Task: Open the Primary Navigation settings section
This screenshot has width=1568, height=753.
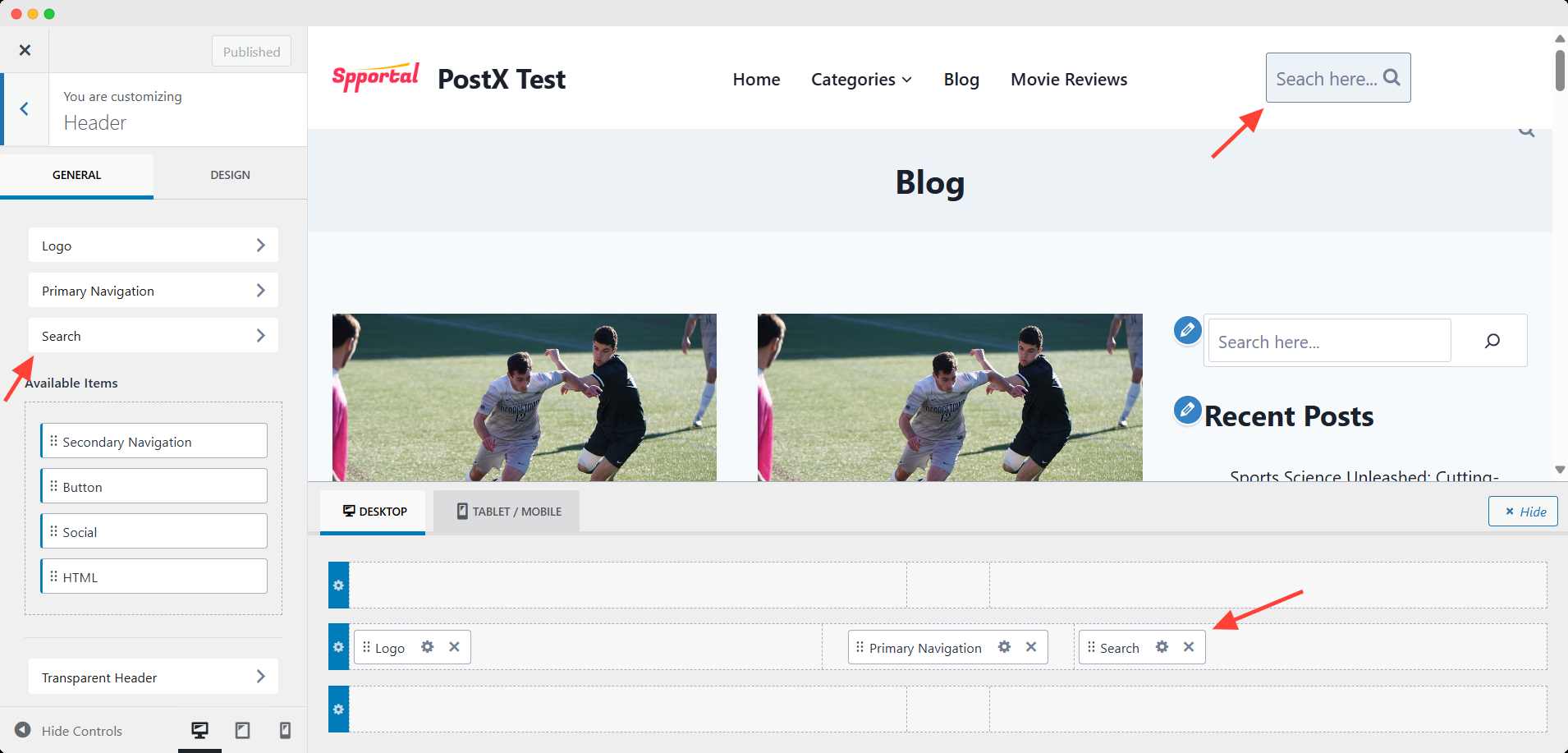Action: coord(153,291)
